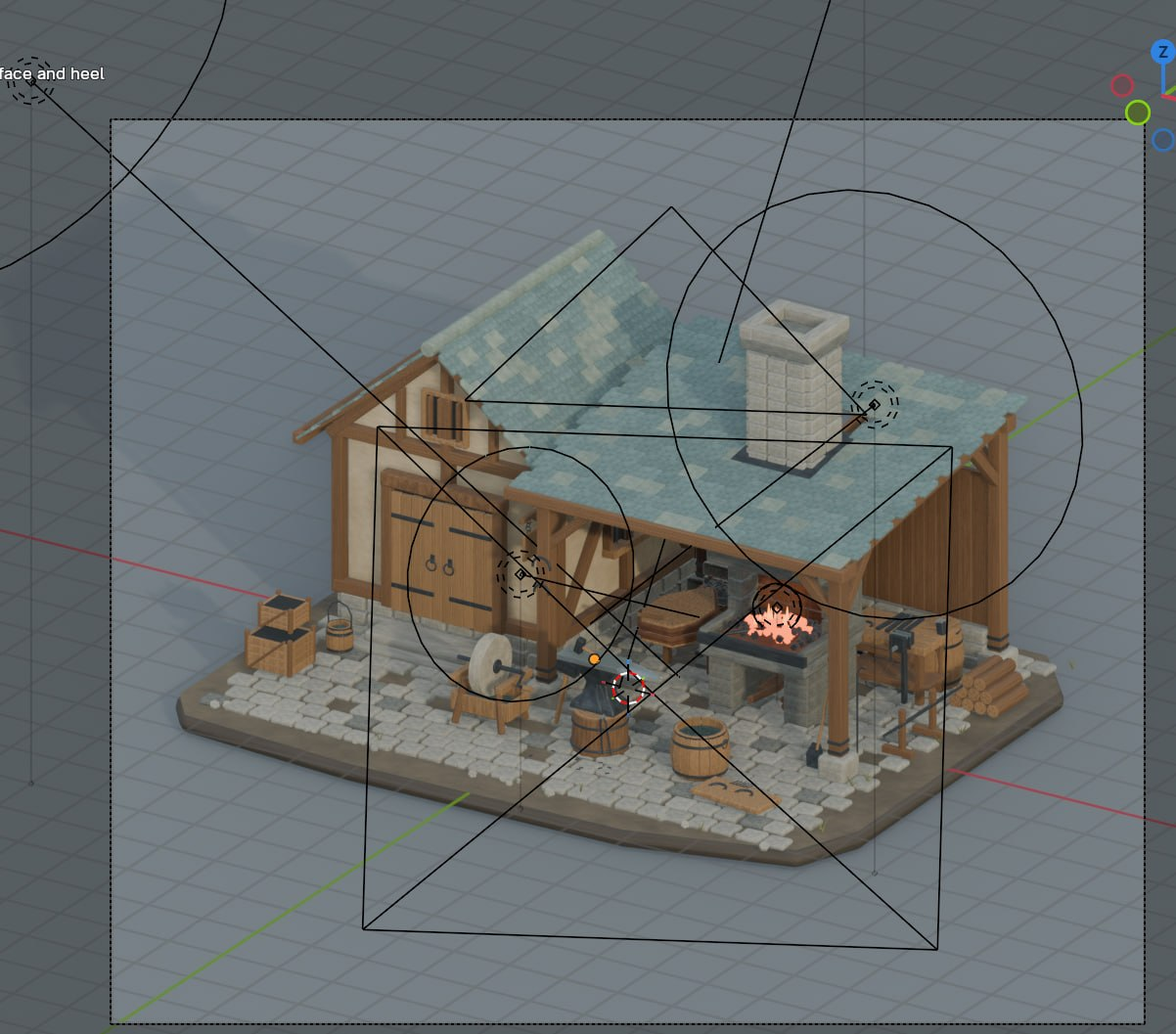Click the red-white striped 3D cursor
The height and width of the screenshot is (1034, 1176).
pos(629,688)
